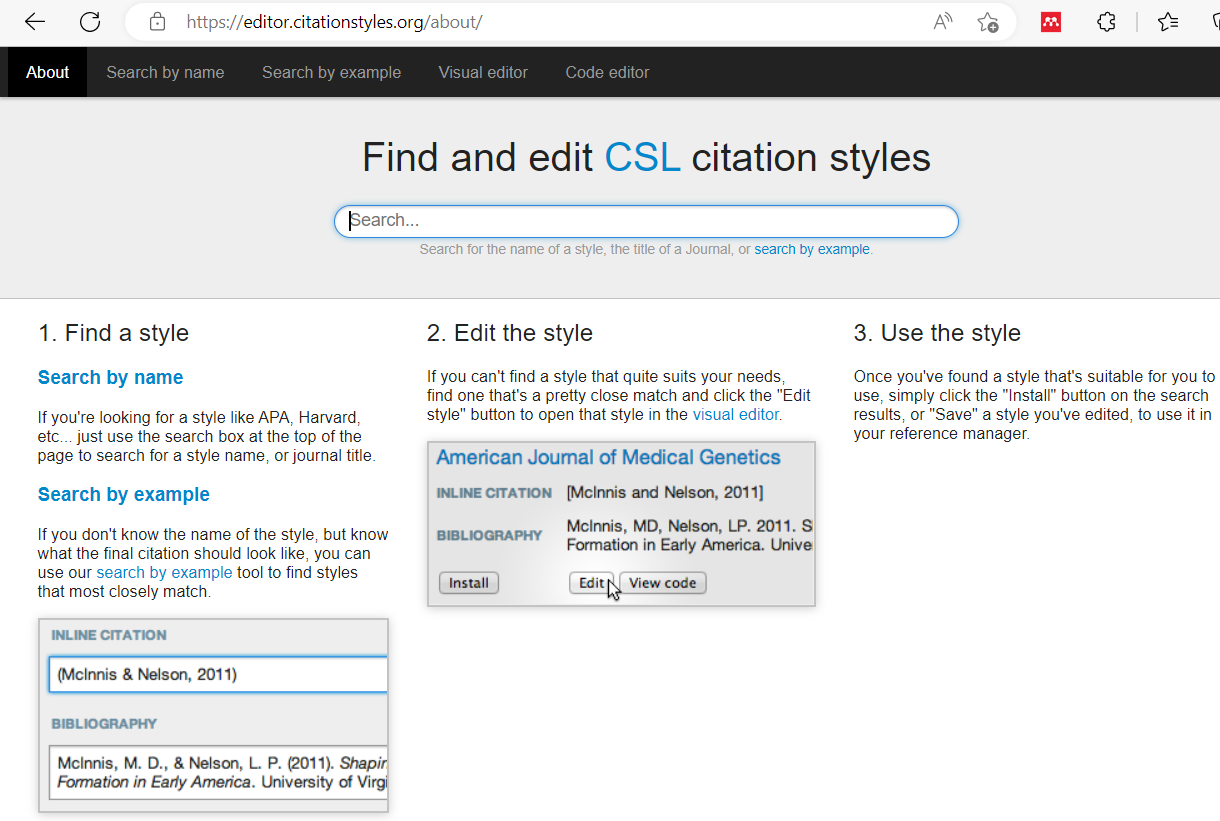The width and height of the screenshot is (1220, 821).
Task: Switch to the Visual editor tab
Action: [483, 71]
